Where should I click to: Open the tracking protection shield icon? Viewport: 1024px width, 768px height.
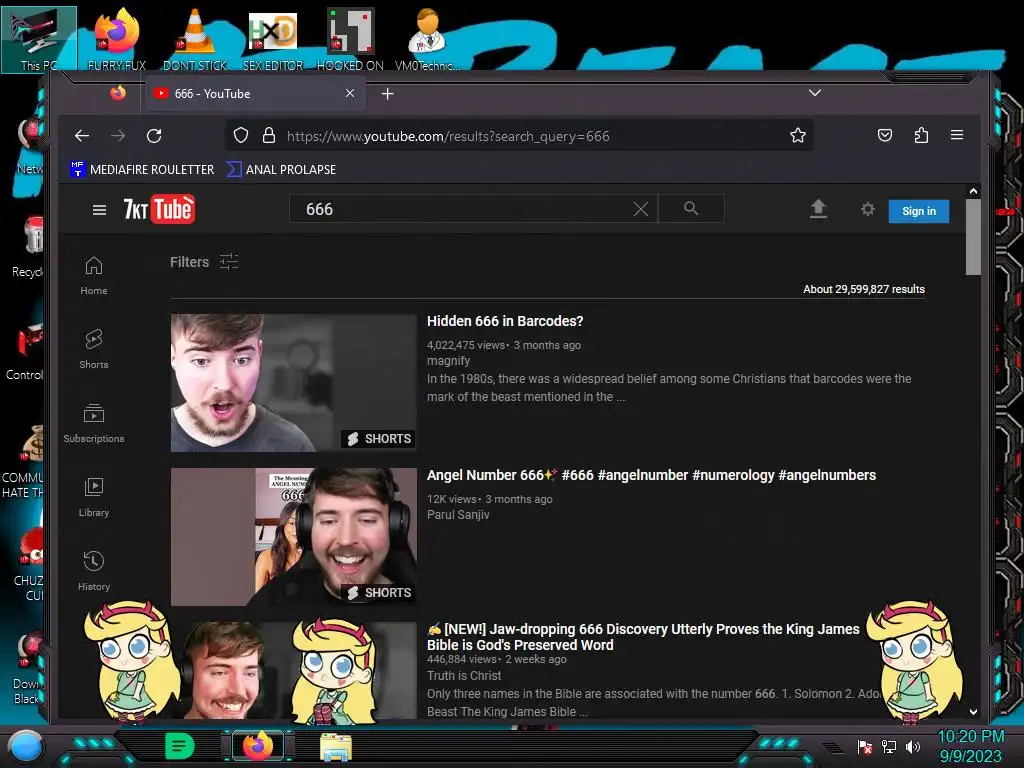241,135
